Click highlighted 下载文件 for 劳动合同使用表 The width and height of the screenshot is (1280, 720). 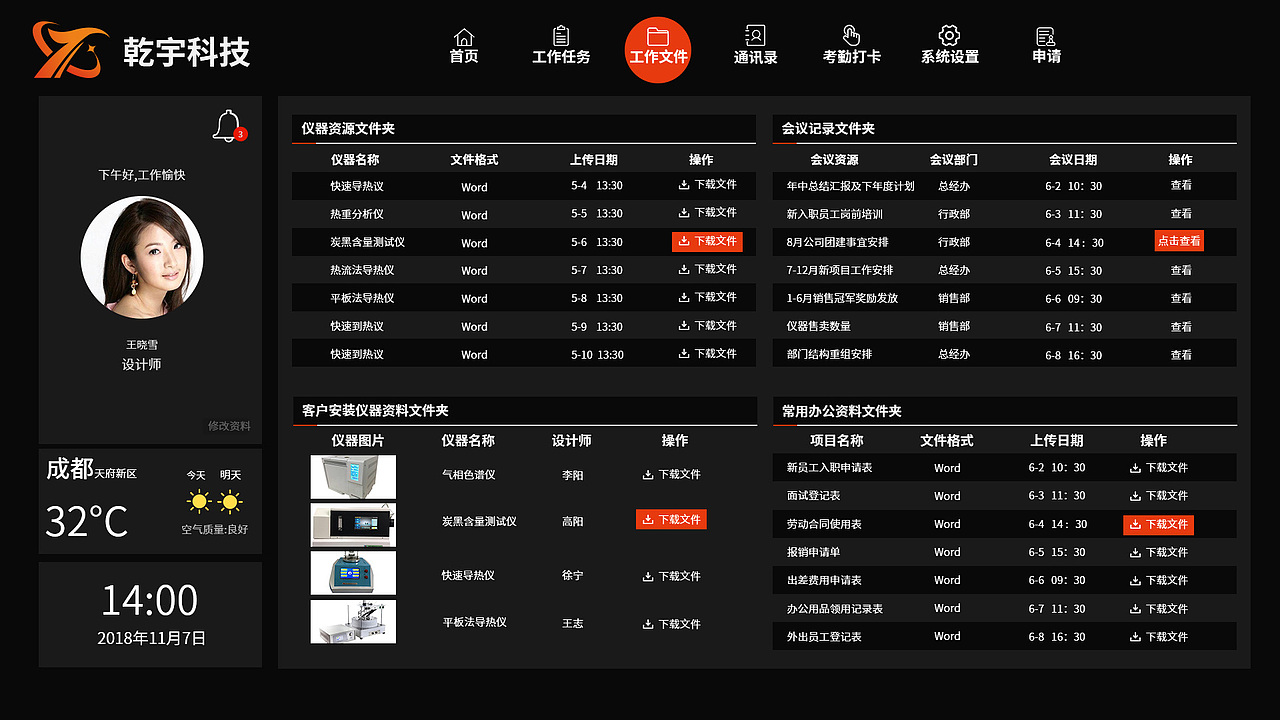coord(1157,524)
